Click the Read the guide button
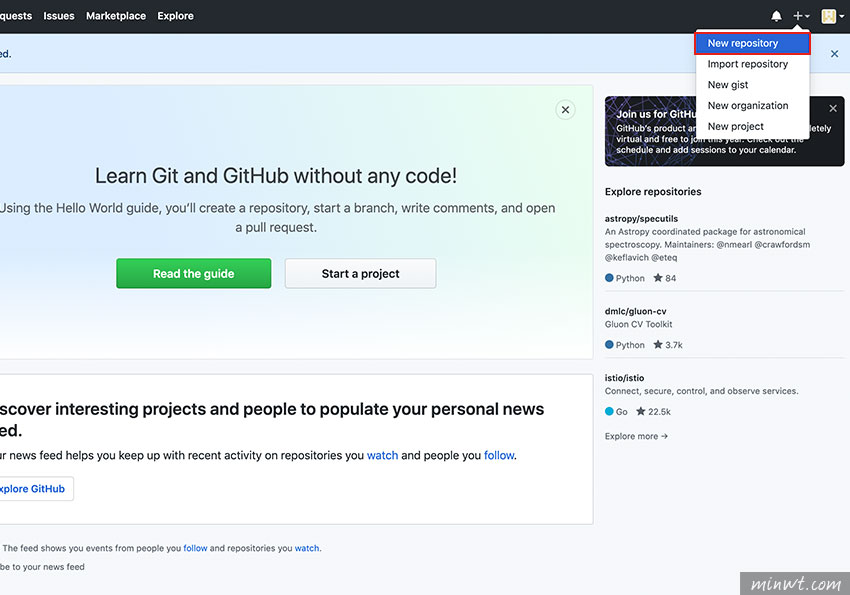Screen dimensions: 850x595 (x=194, y=274)
